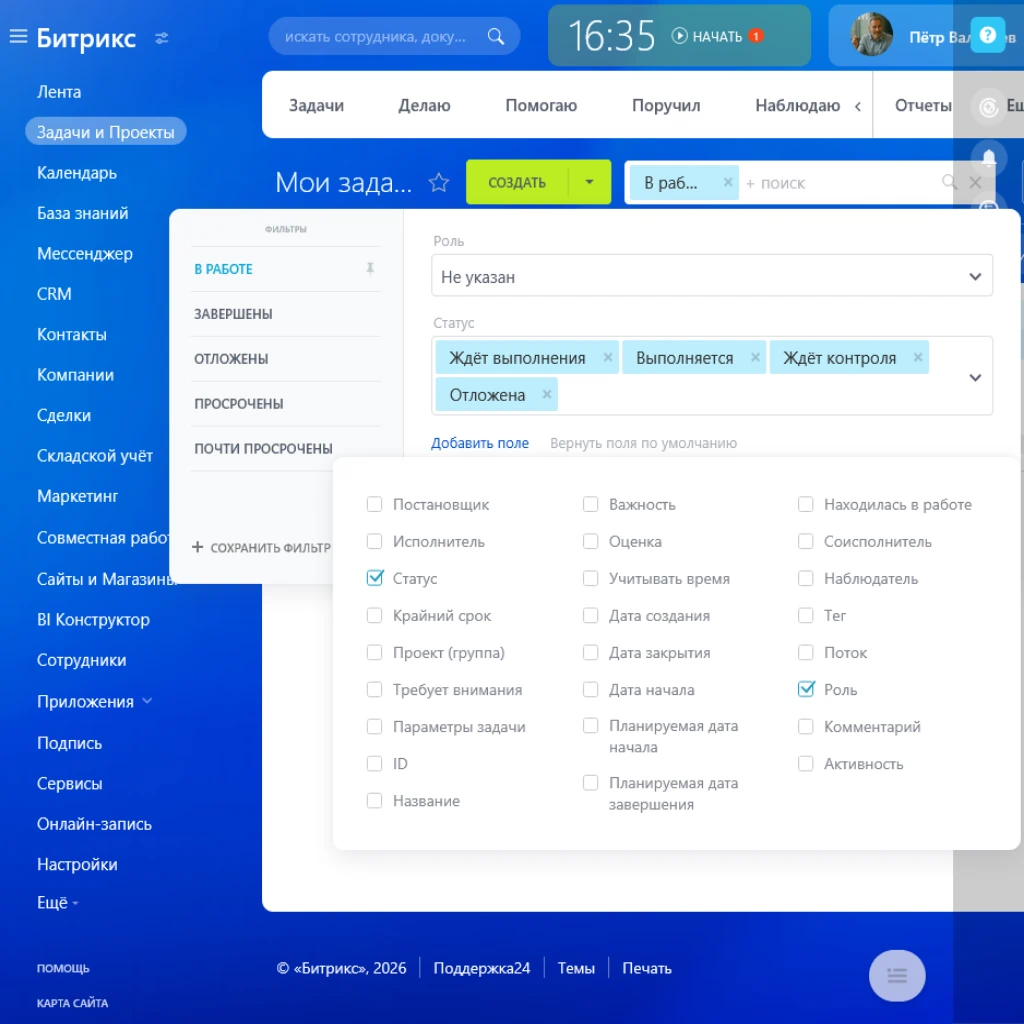Click the plus icon for Сохранить фильтр
This screenshot has width=1024, height=1024.
coord(198,548)
